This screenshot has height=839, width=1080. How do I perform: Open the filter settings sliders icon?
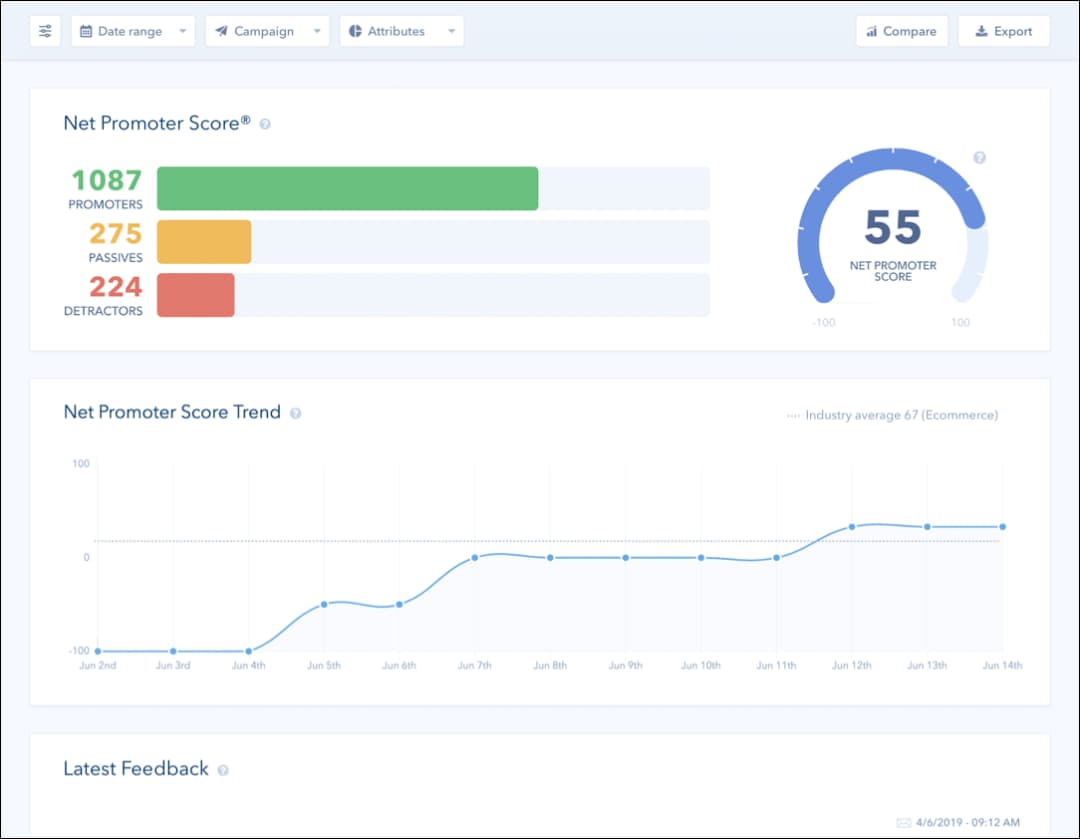click(x=45, y=31)
